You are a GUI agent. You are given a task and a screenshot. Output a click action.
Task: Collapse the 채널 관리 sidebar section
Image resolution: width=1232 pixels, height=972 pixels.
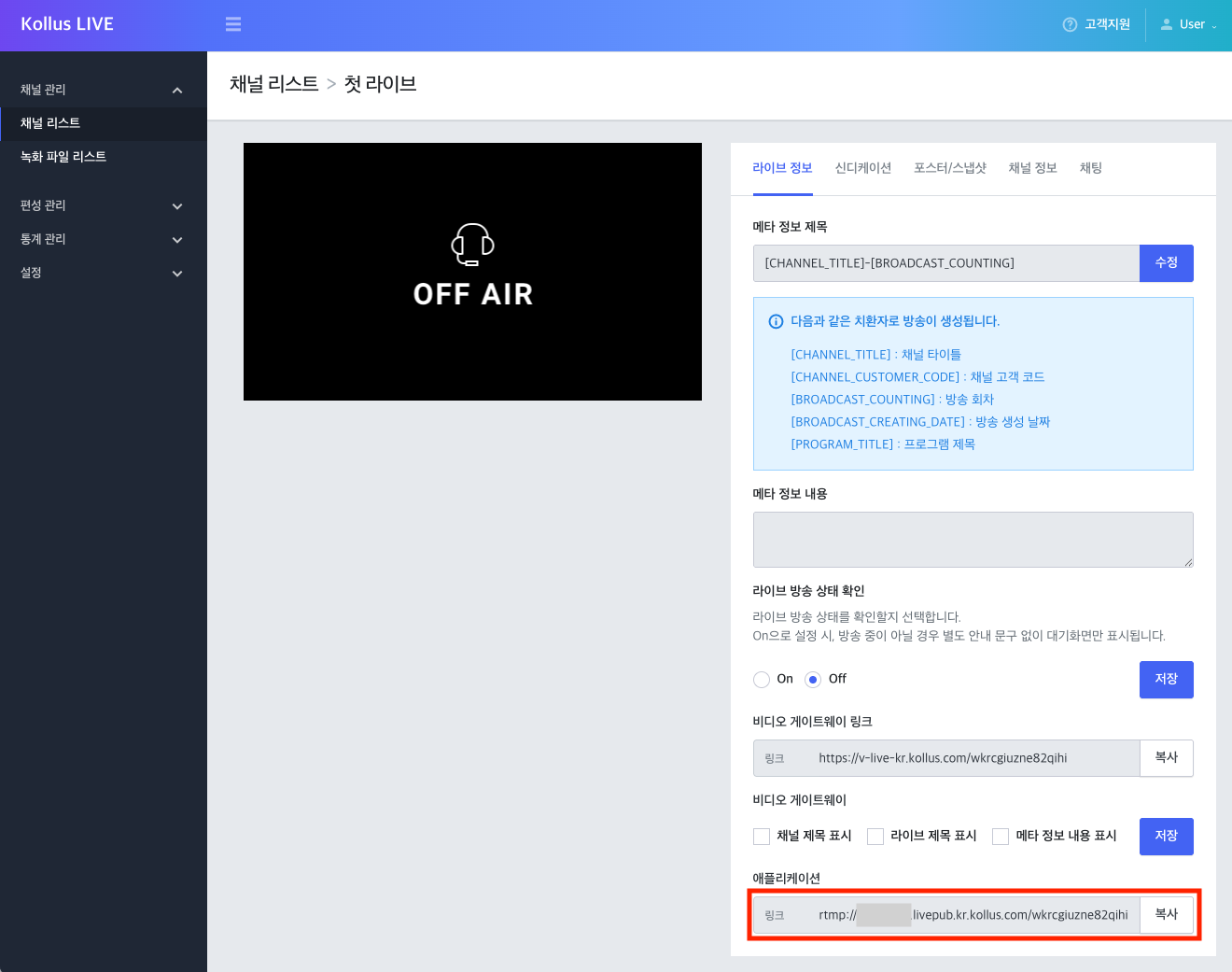pyautogui.click(x=103, y=89)
